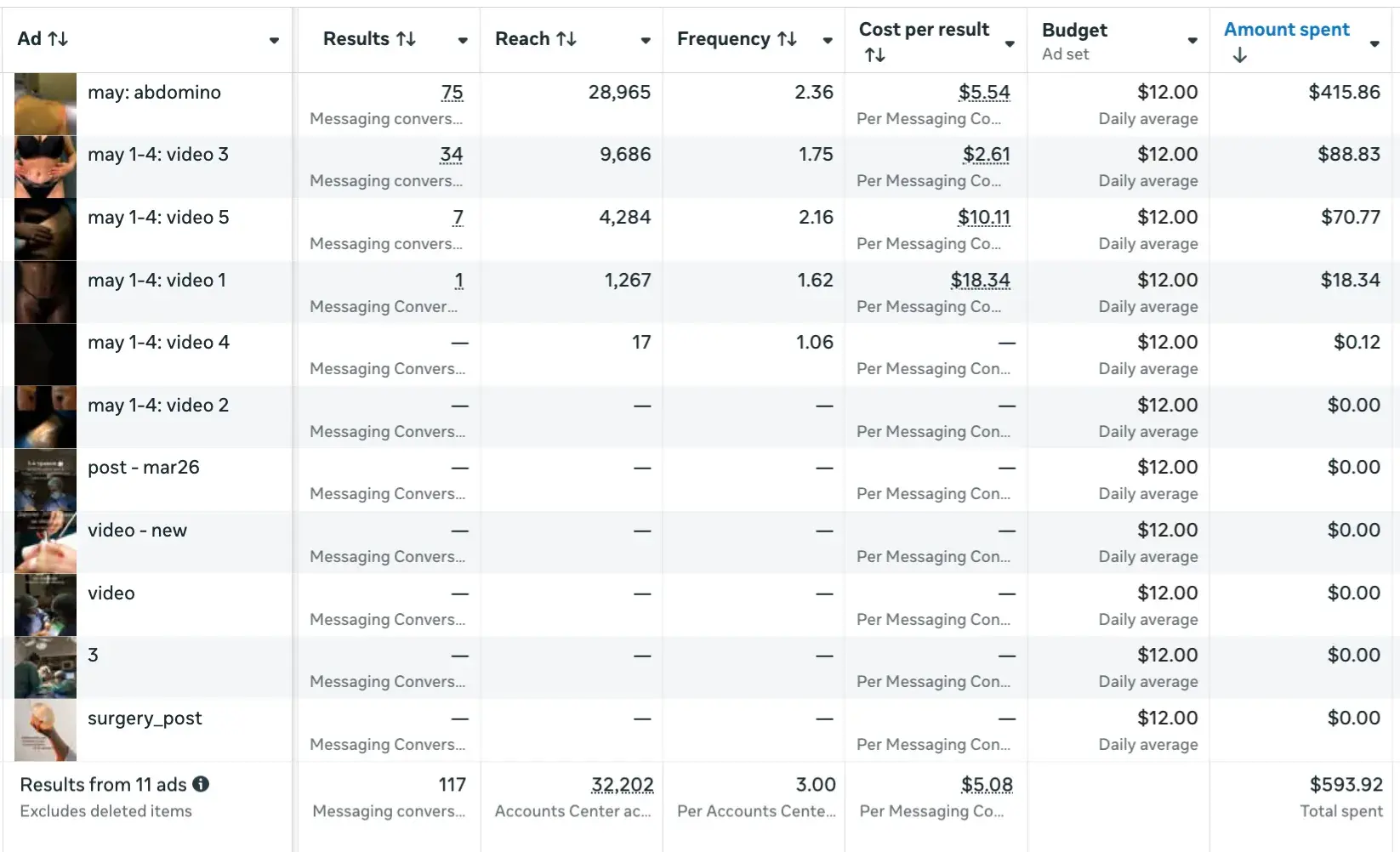Screen dimensions: 1400x852
Task: Open the 32,202 total reach link
Action: tap(622, 785)
